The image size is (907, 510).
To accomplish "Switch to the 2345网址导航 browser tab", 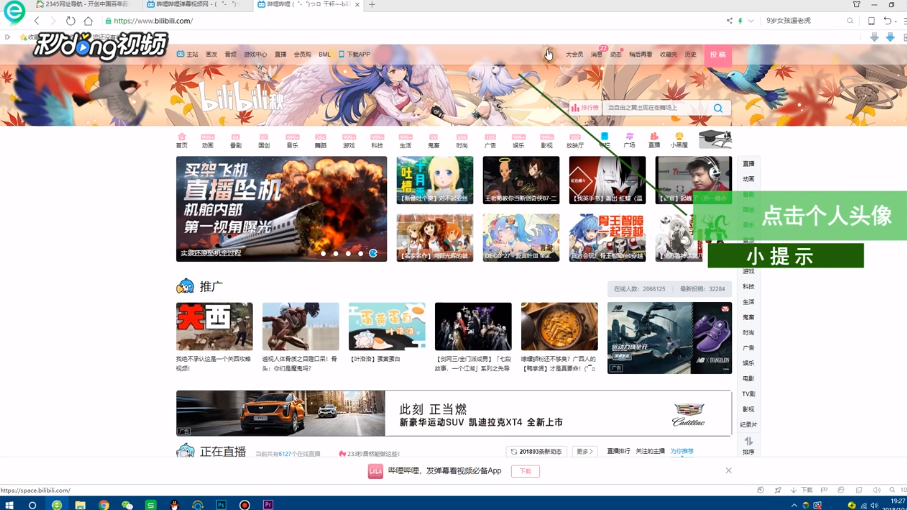I will (x=82, y=5).
